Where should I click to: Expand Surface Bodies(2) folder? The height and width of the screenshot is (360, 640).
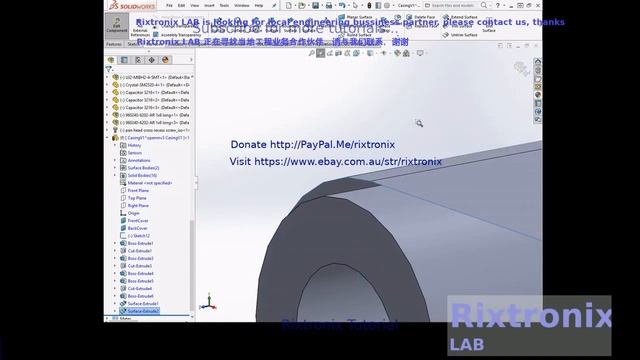point(115,168)
